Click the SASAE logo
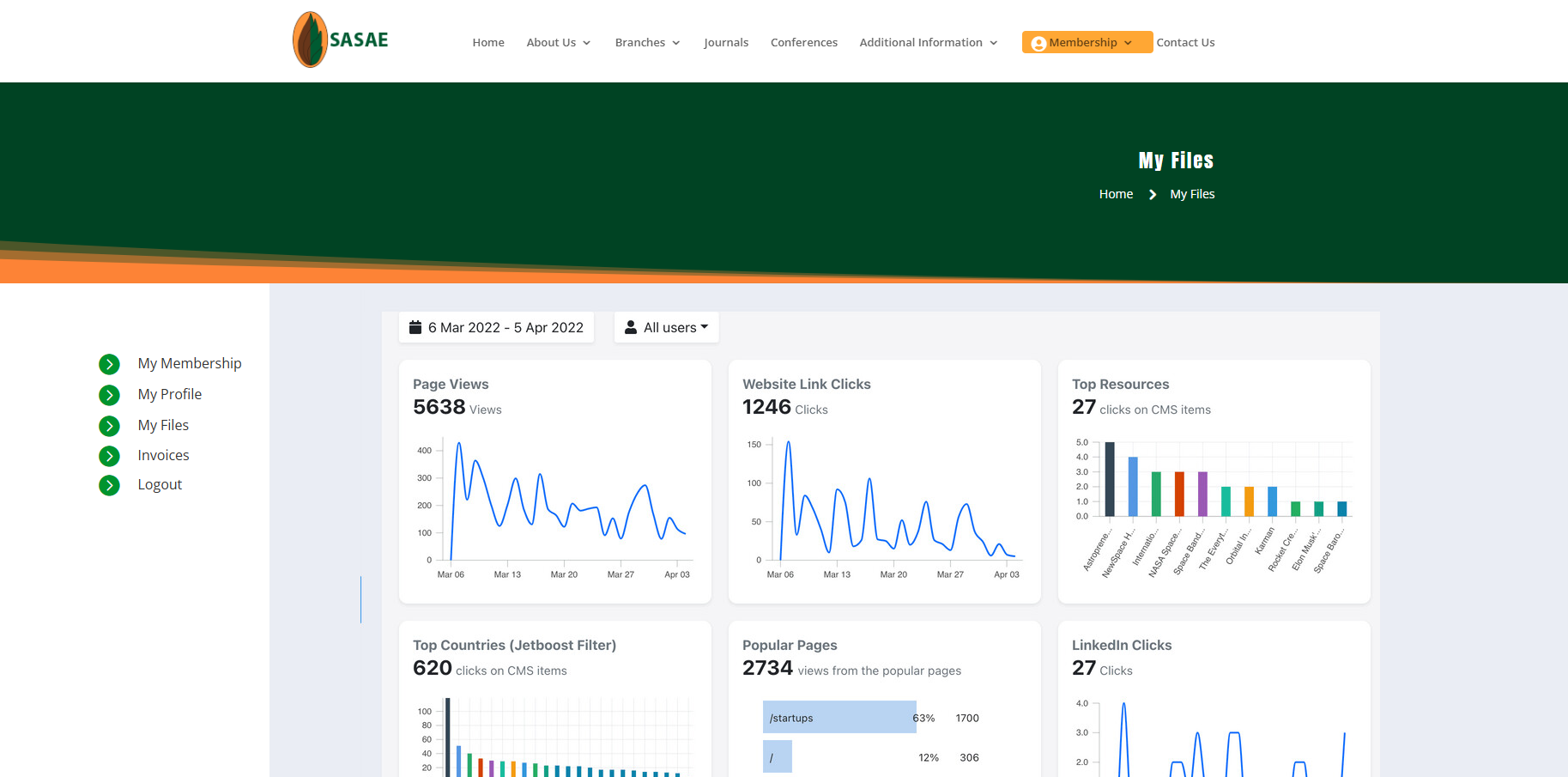Image resolution: width=1568 pixels, height=777 pixels. tap(341, 39)
